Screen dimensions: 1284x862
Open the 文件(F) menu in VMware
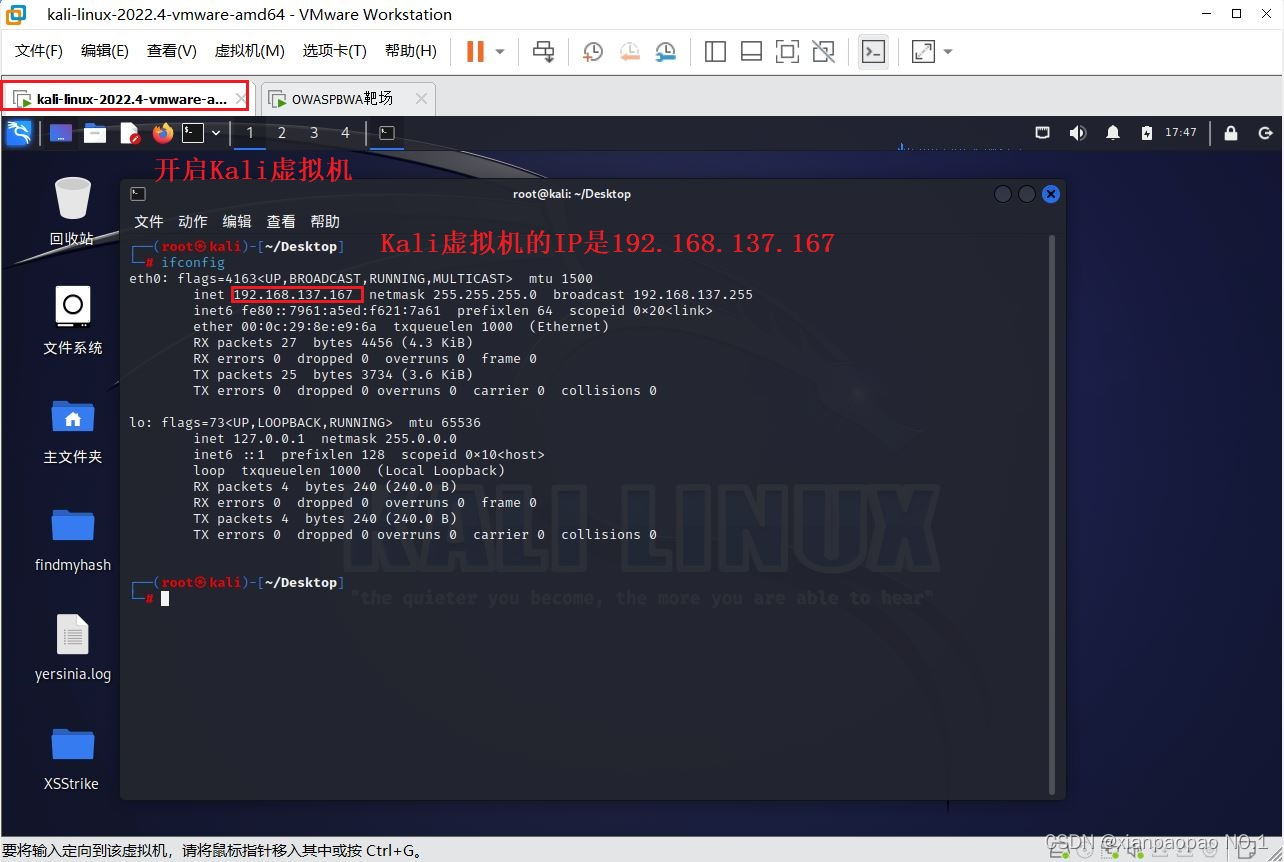[39, 51]
